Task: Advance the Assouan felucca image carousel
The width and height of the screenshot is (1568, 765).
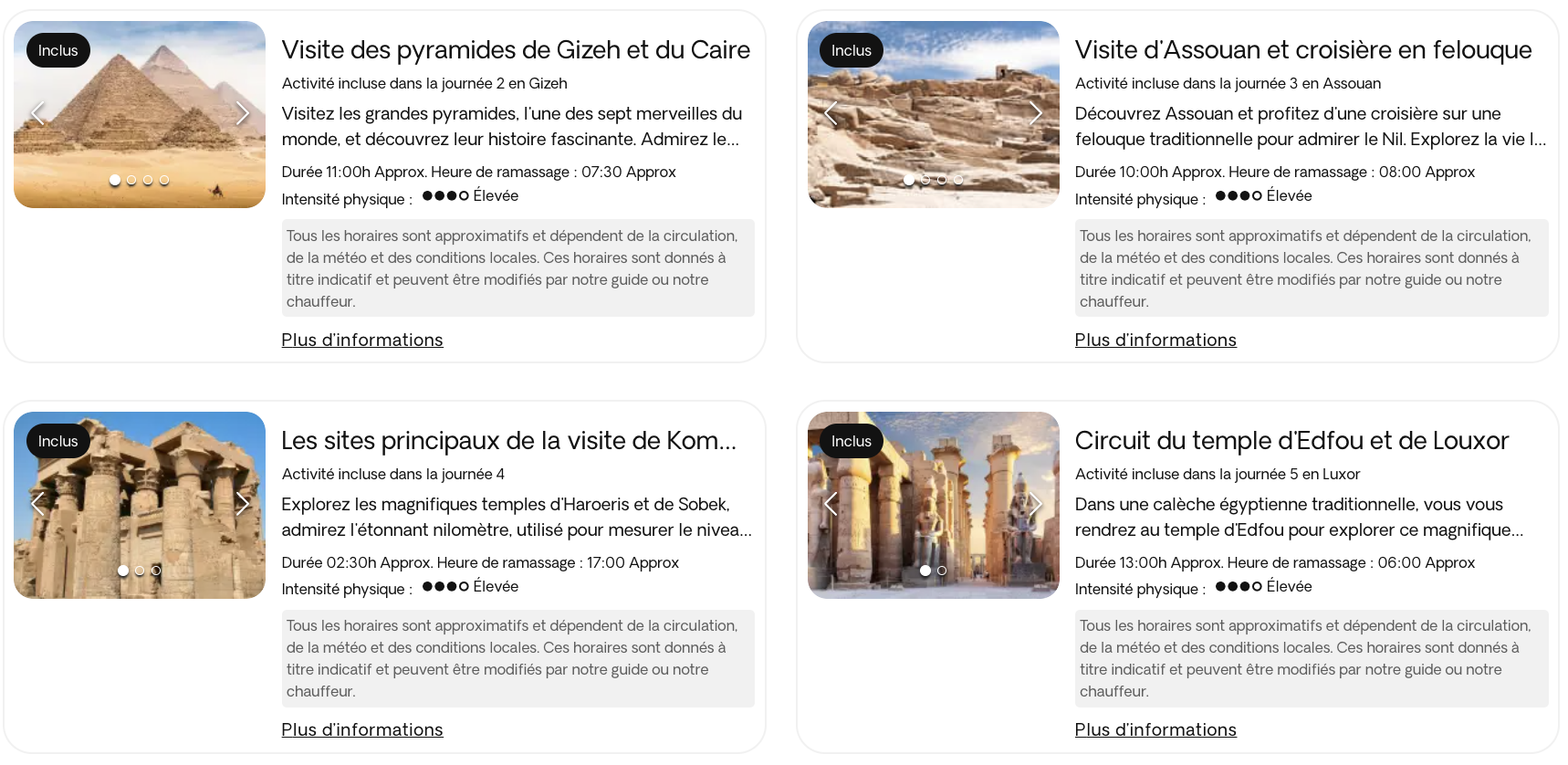Action: pos(1035,113)
